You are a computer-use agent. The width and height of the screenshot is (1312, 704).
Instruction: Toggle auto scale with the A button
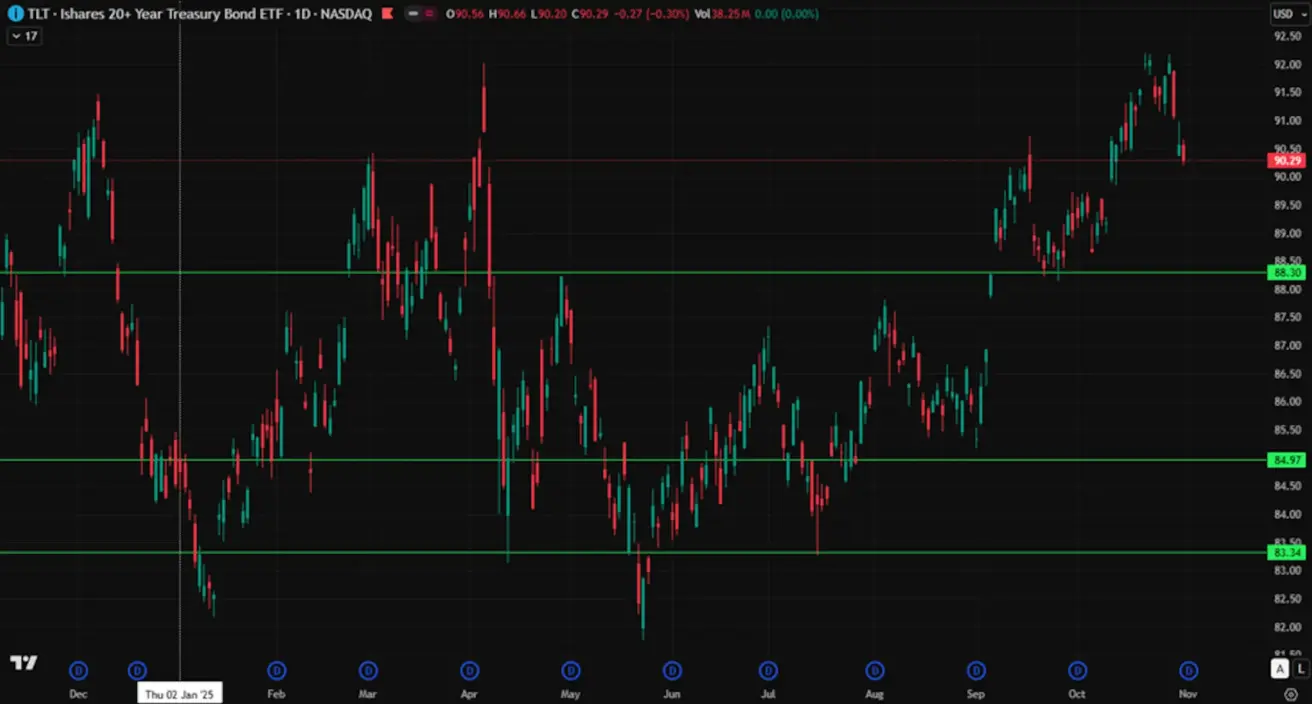coord(1279,669)
